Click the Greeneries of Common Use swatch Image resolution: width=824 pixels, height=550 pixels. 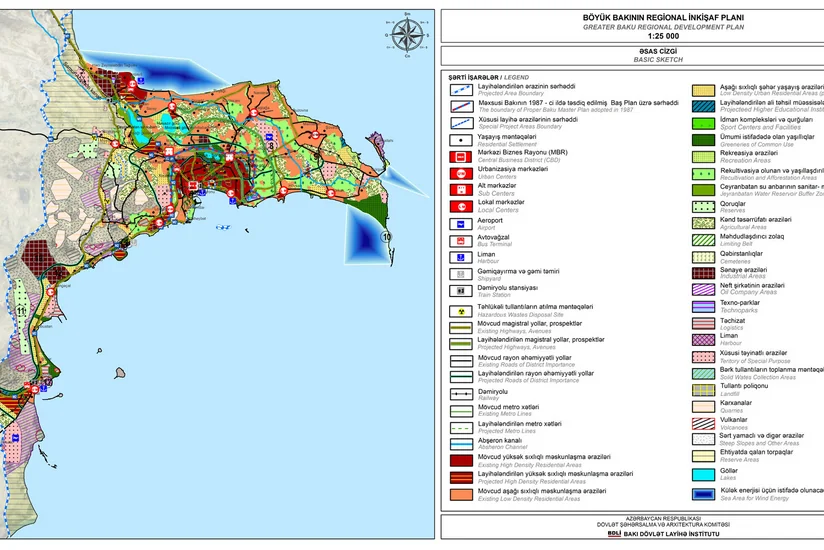point(703,140)
